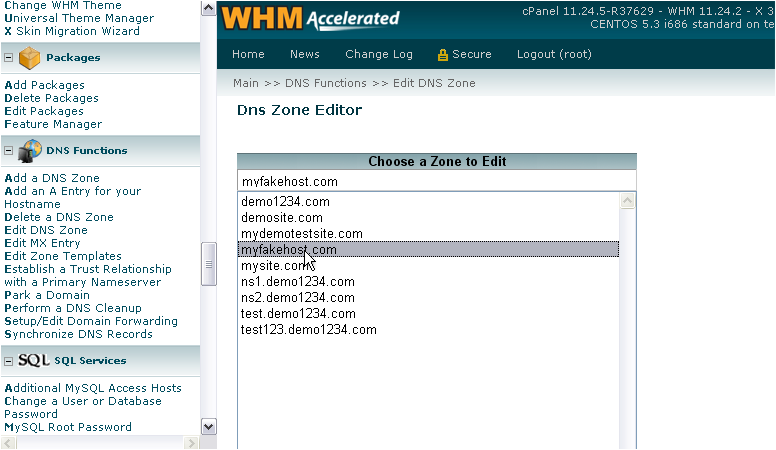Viewport: 776px width, 450px height.
Task: Select ns1.demo1234.com in zone list
Action: (428, 282)
